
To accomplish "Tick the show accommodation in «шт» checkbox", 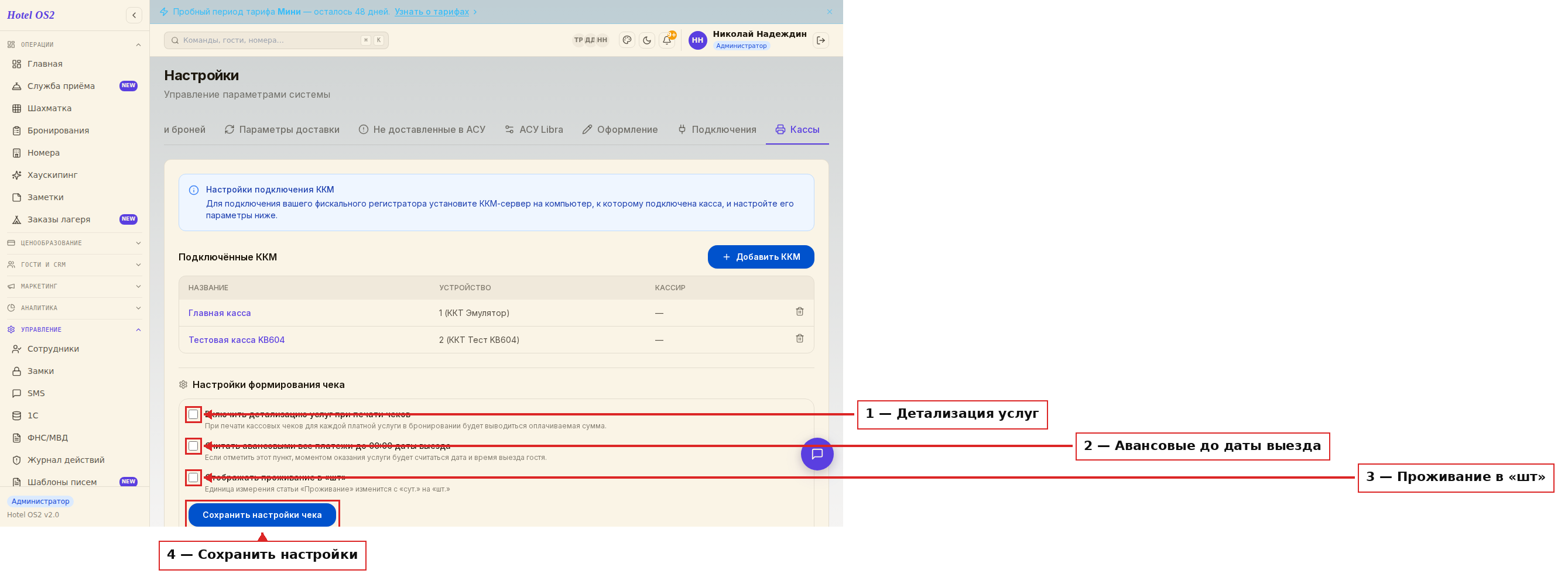I will [193, 477].
